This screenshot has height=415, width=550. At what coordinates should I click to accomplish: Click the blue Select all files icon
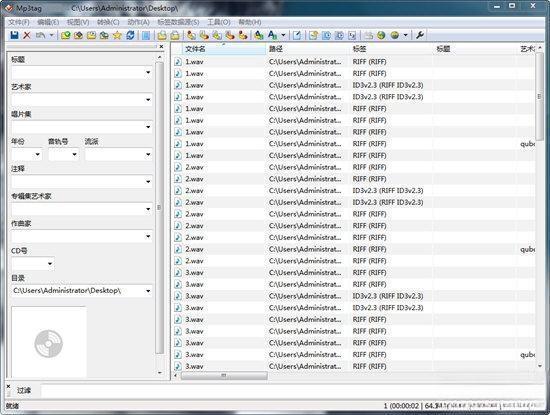tap(146, 35)
